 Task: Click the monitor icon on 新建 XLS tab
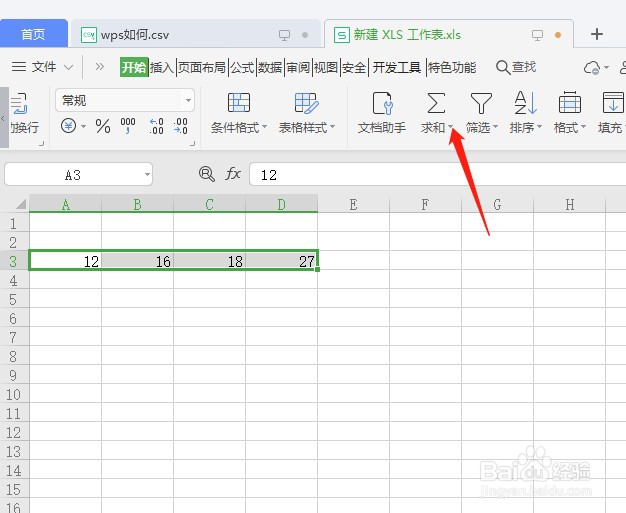click(x=537, y=35)
